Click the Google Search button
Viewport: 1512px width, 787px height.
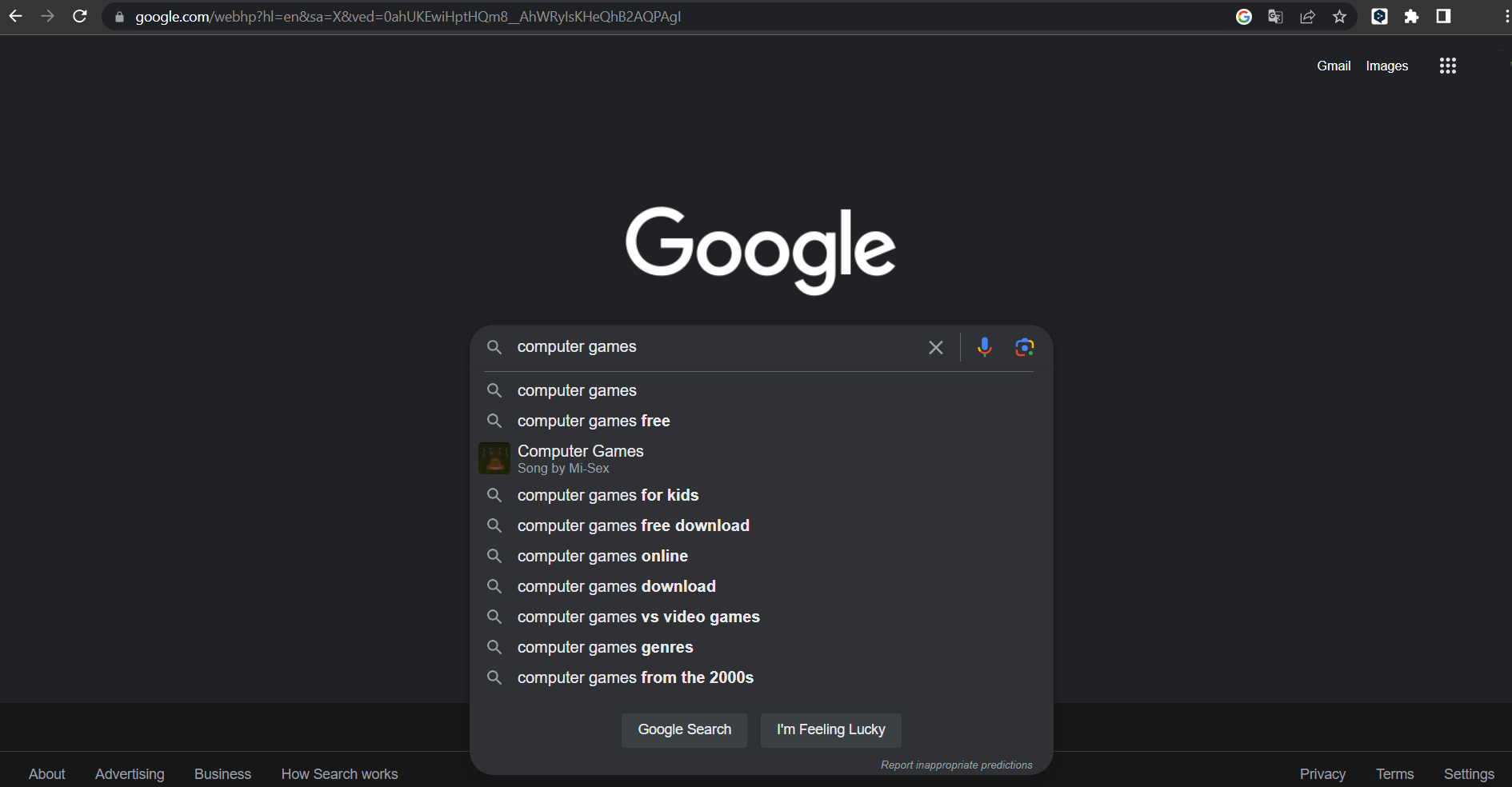click(x=685, y=730)
